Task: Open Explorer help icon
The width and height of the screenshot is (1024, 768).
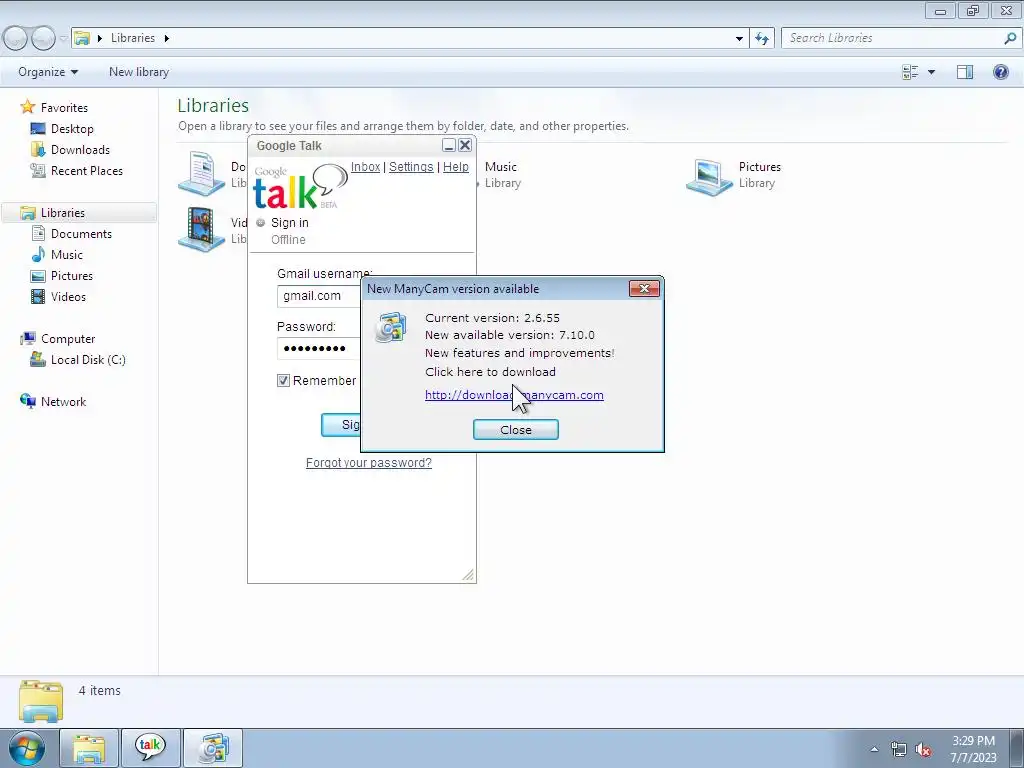Action: [1000, 72]
